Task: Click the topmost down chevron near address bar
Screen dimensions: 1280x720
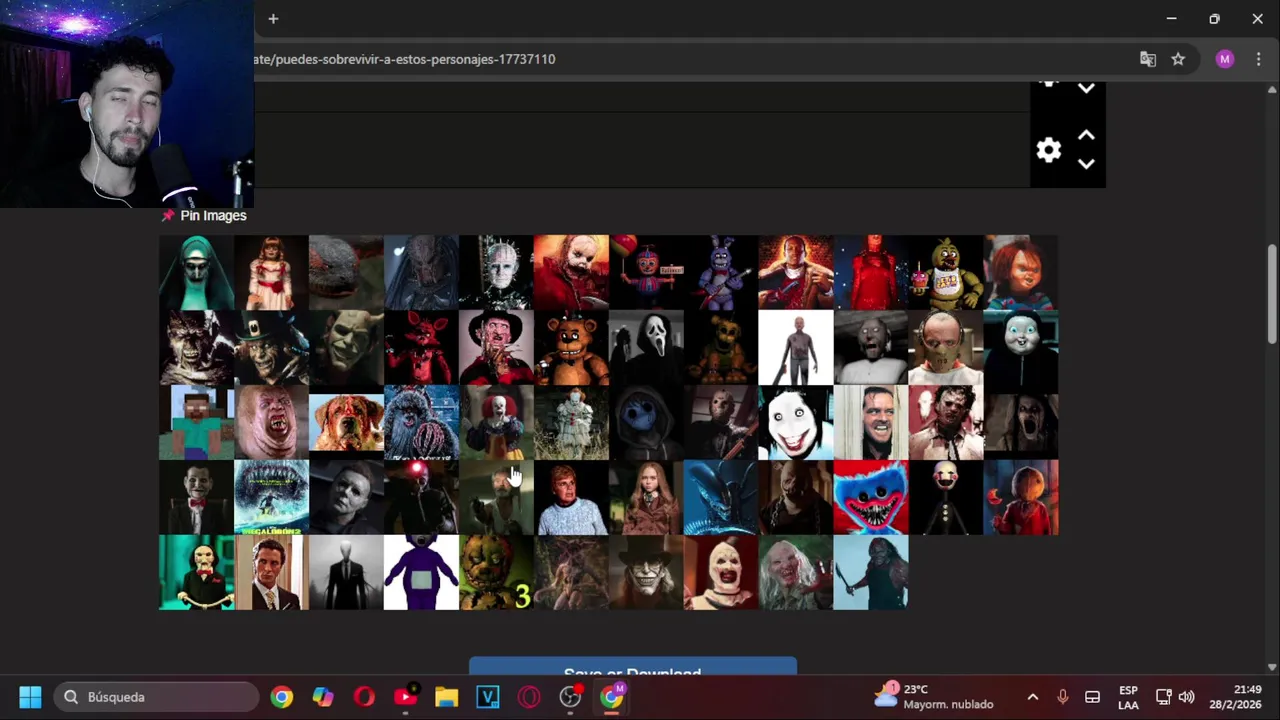Action: tap(1086, 88)
